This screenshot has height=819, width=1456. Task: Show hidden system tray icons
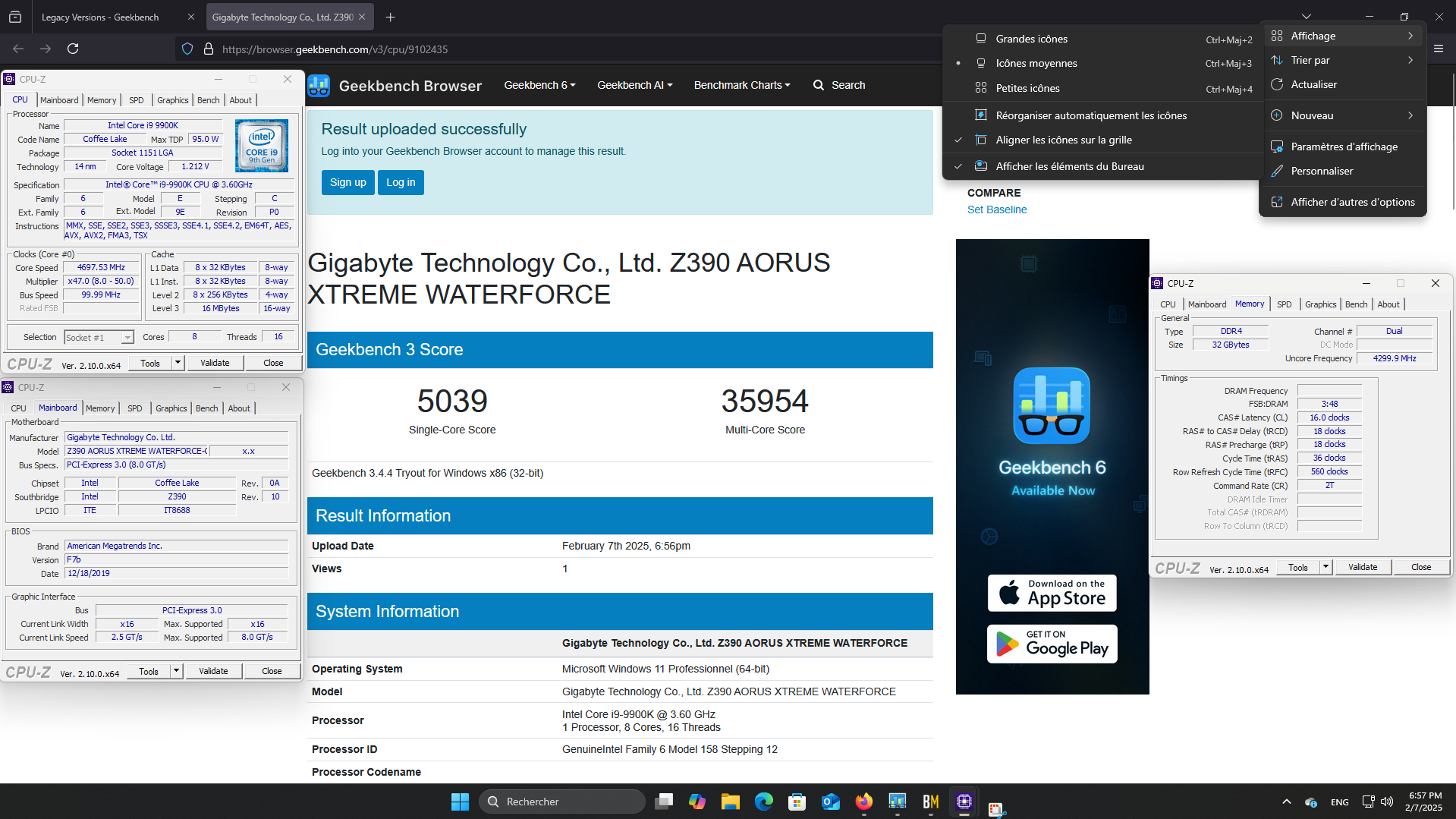tap(1286, 802)
